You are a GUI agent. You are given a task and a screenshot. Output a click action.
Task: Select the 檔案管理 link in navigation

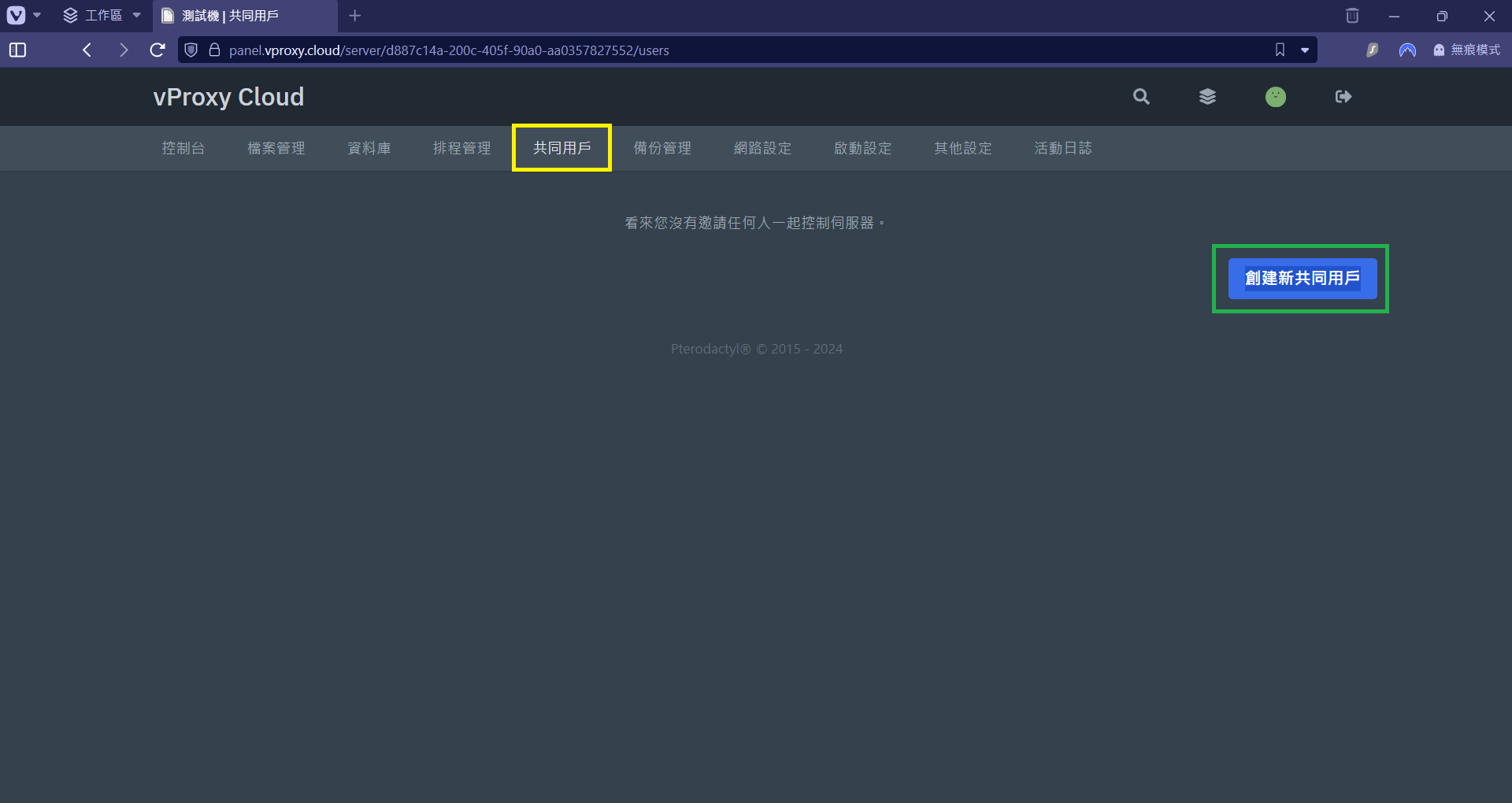276,148
